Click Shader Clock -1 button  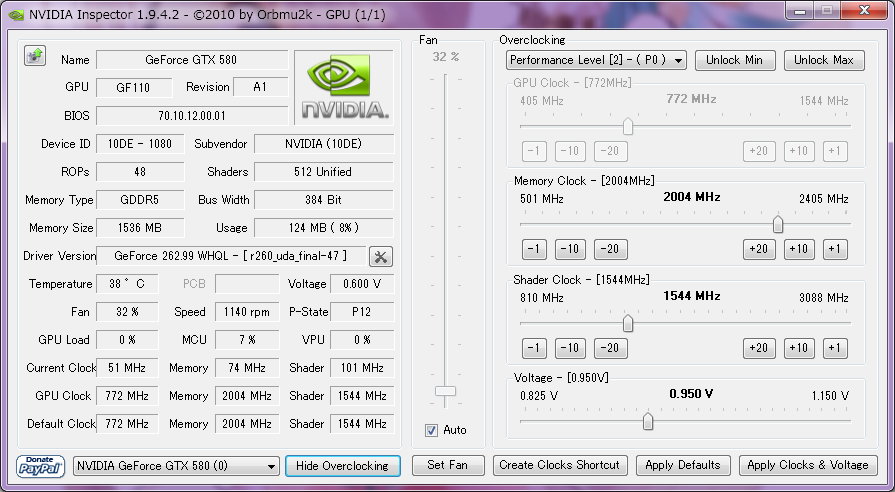pyautogui.click(x=534, y=348)
